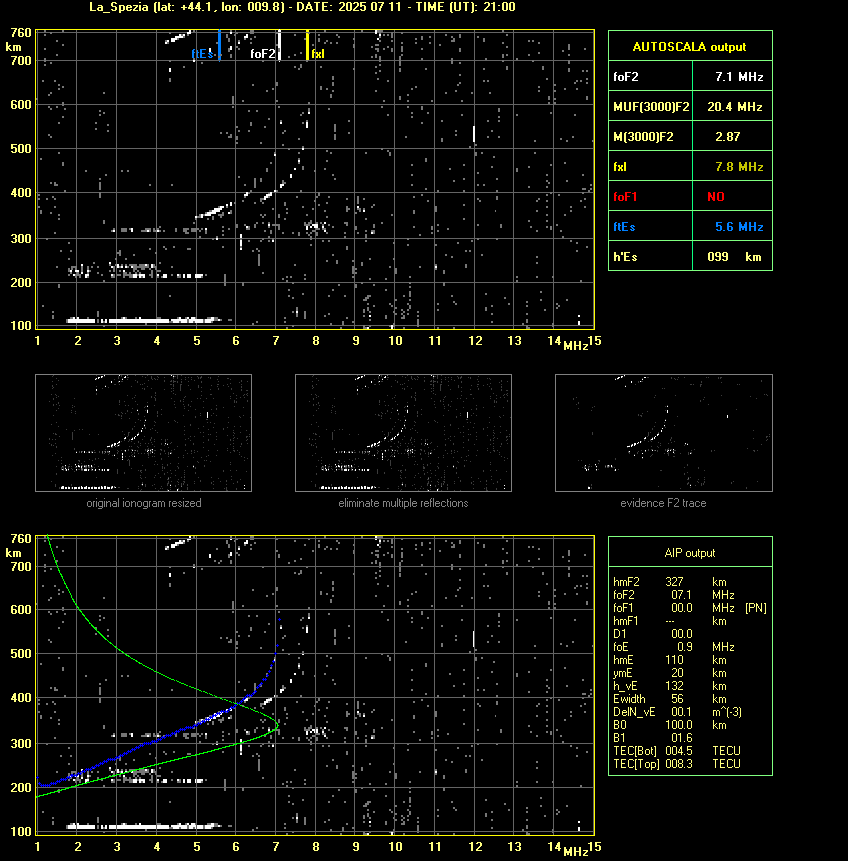Click the D1 00.0 row

(652, 634)
